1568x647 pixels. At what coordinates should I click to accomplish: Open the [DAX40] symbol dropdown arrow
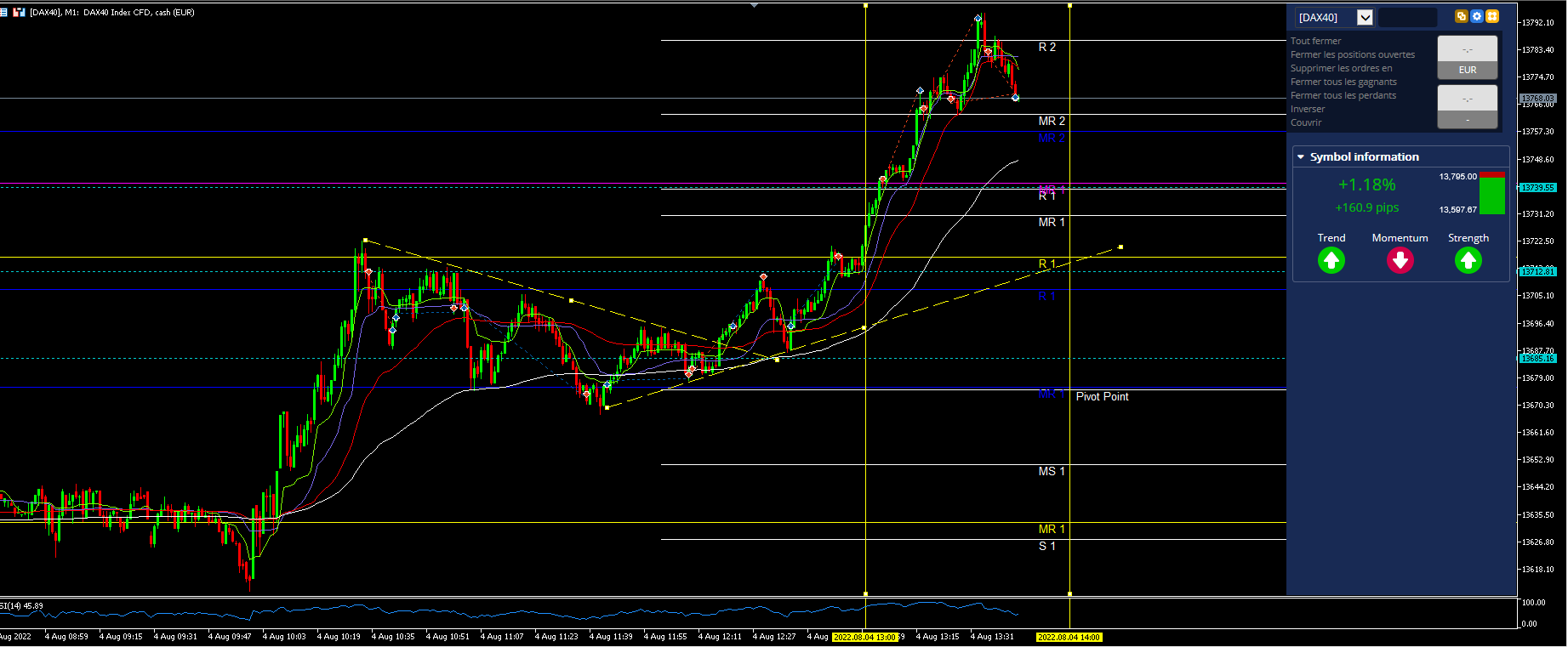coord(1365,17)
